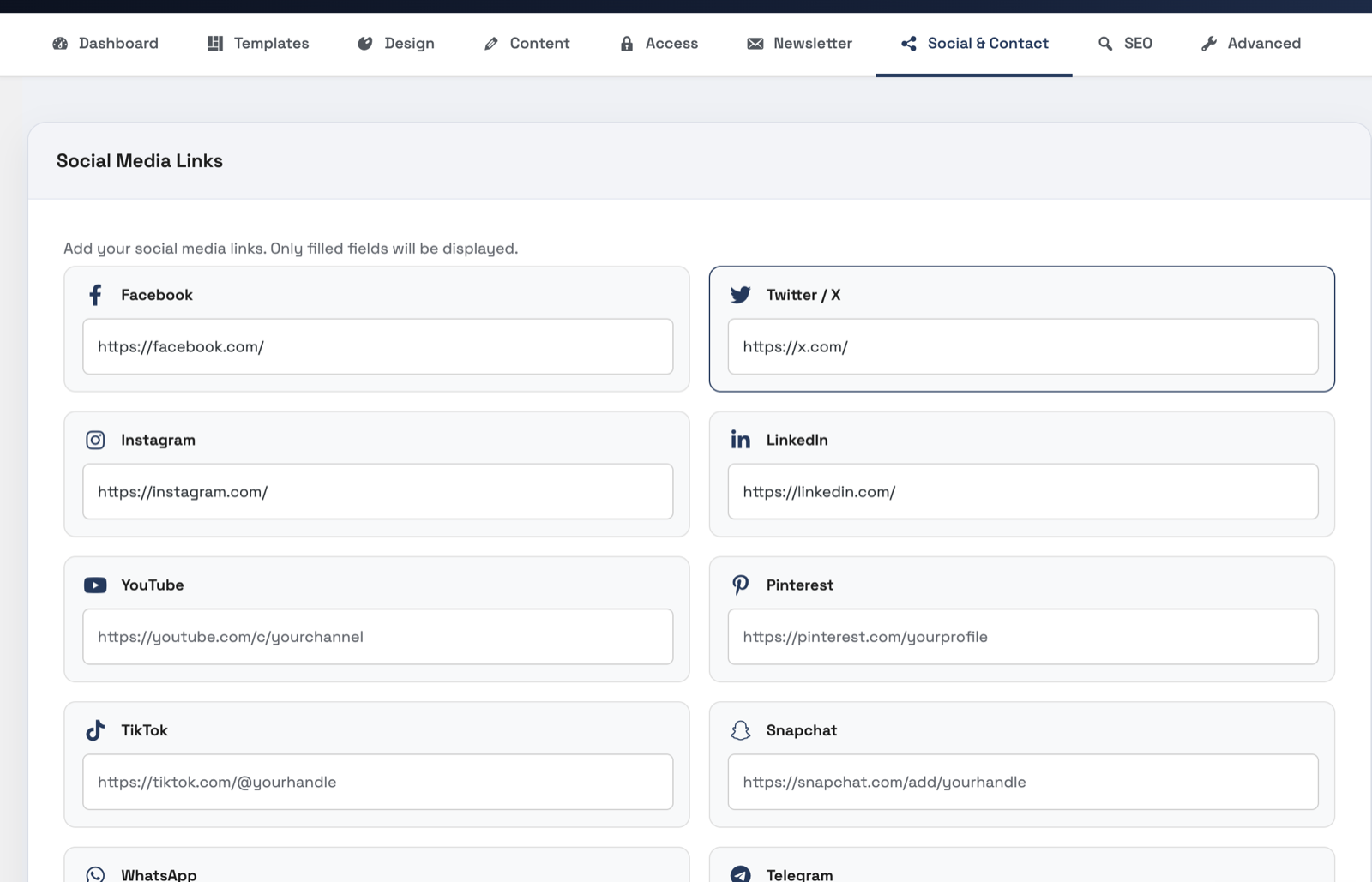Click the Facebook logo icon
The image size is (1372, 882).
[x=95, y=295]
